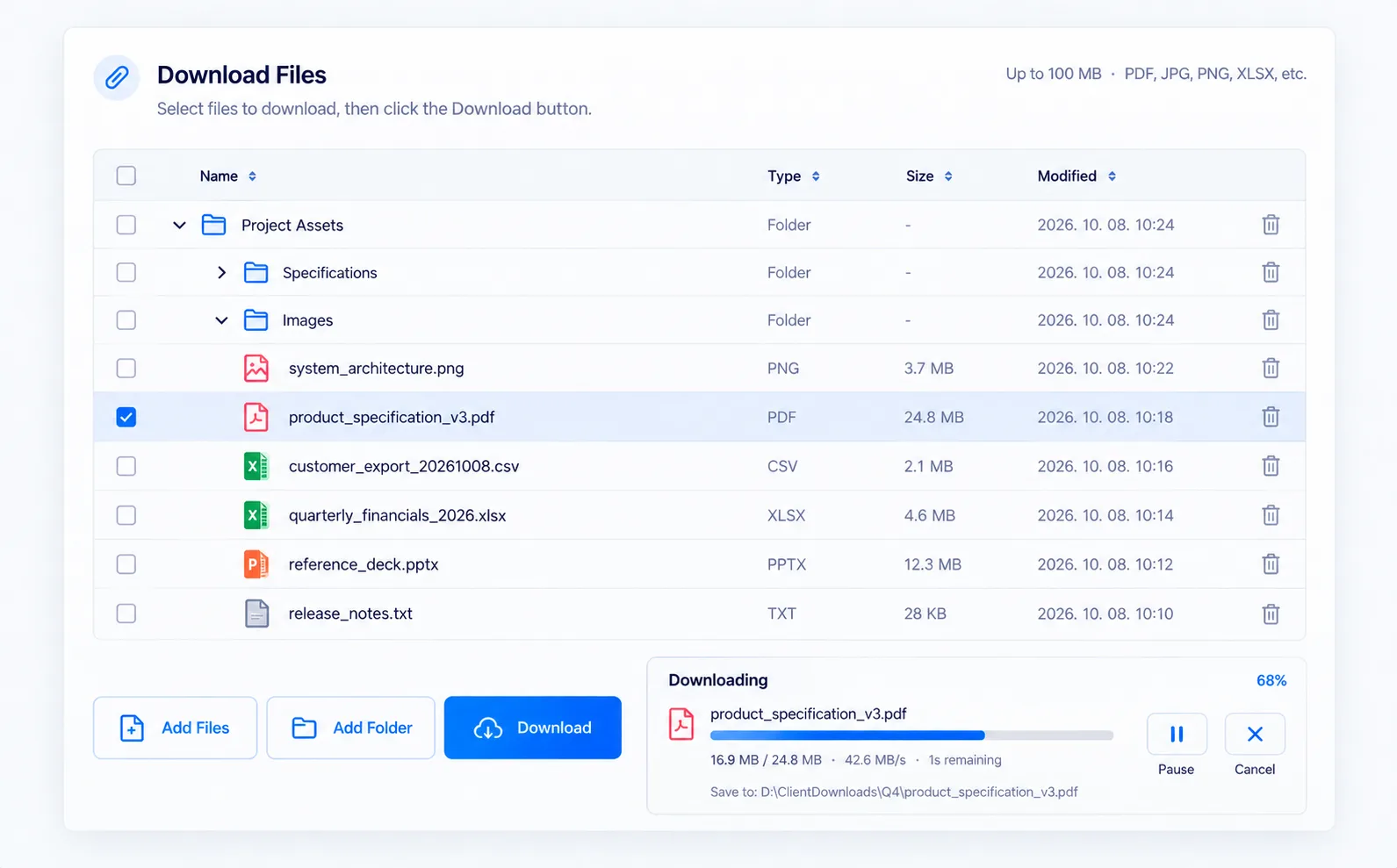Click the Project Assets folder icon
This screenshot has width=1397, height=868.
(x=213, y=225)
